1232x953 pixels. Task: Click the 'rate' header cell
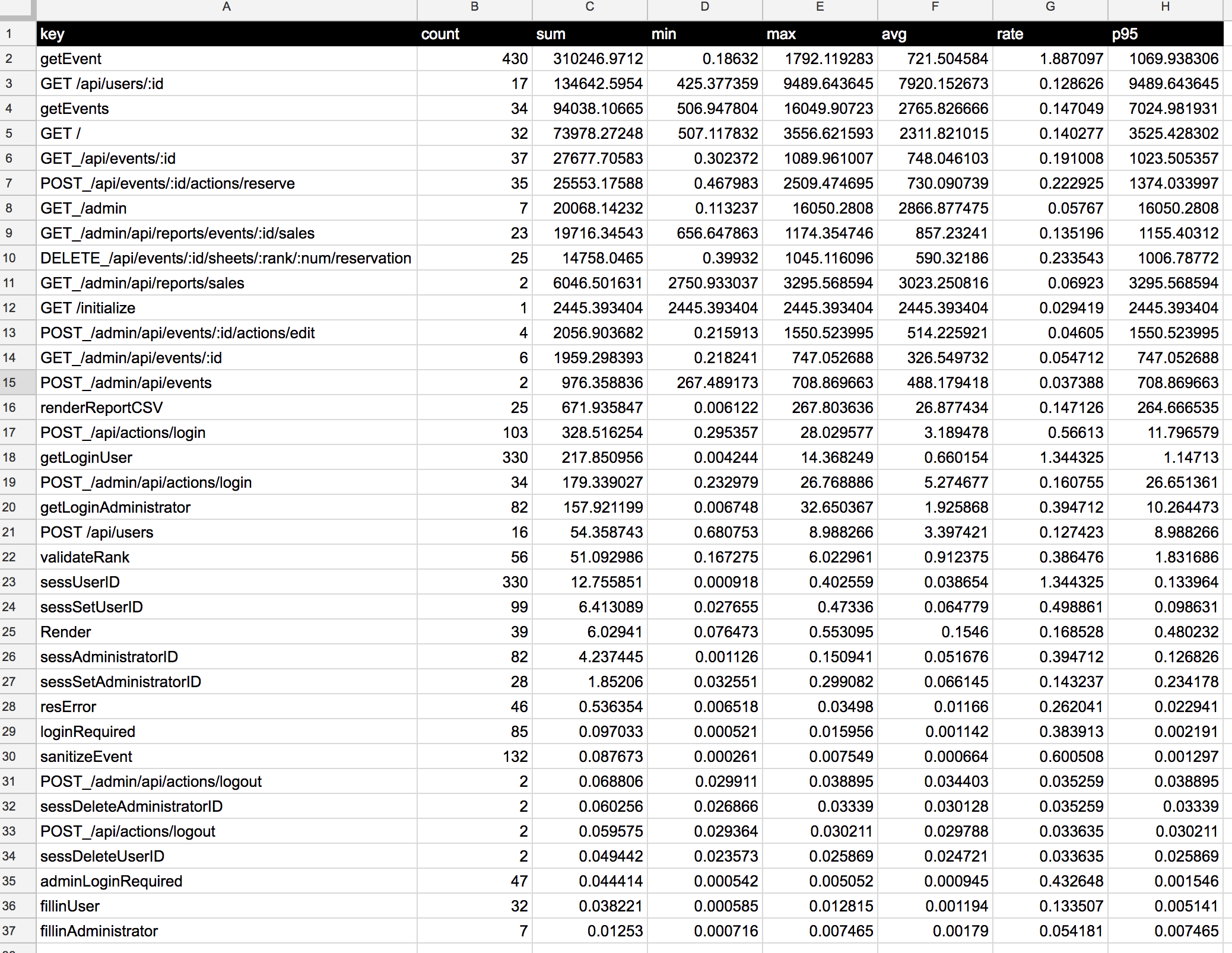(1050, 34)
